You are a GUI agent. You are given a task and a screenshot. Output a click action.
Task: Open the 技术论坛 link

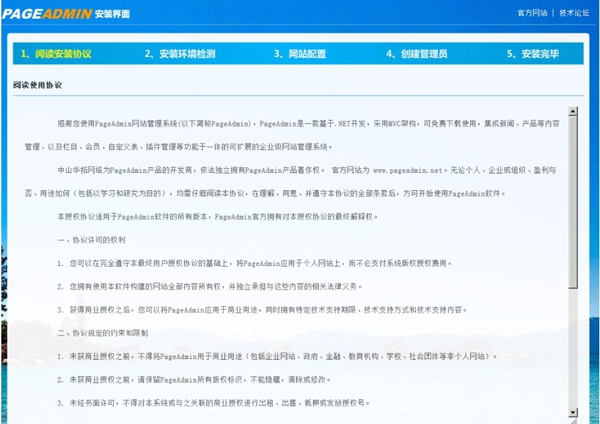[x=574, y=13]
